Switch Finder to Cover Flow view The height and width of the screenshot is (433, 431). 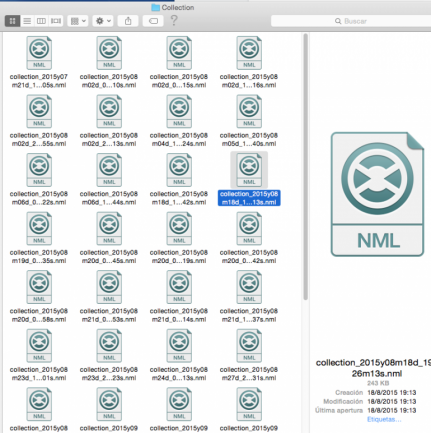coord(56,21)
